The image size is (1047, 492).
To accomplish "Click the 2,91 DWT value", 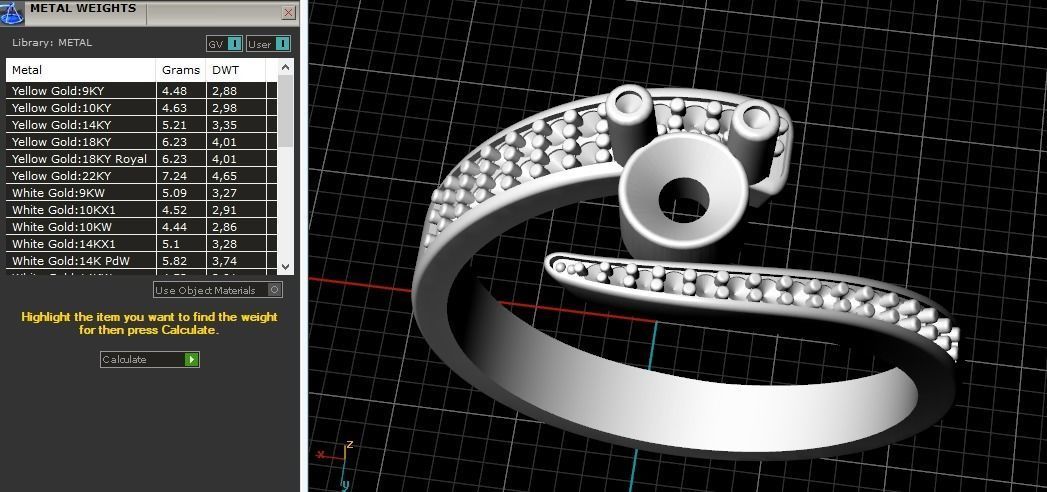I will (224, 210).
